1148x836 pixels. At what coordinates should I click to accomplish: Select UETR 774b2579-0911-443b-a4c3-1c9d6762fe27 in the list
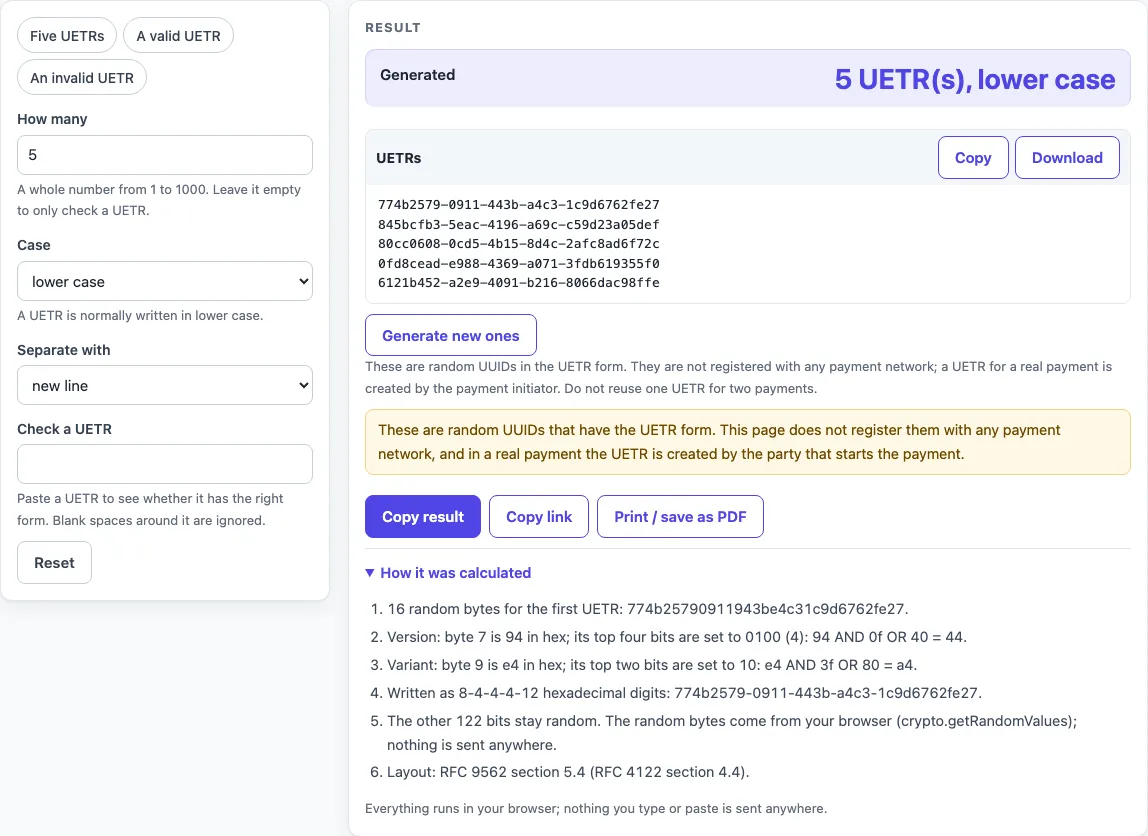[x=518, y=205]
